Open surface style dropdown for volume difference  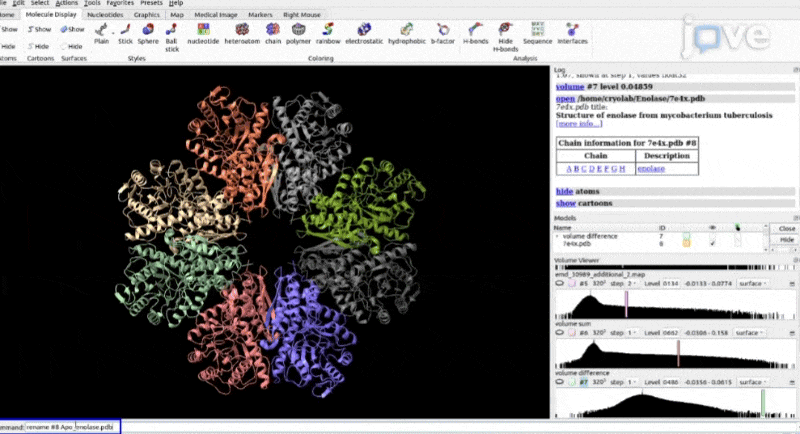coord(748,381)
